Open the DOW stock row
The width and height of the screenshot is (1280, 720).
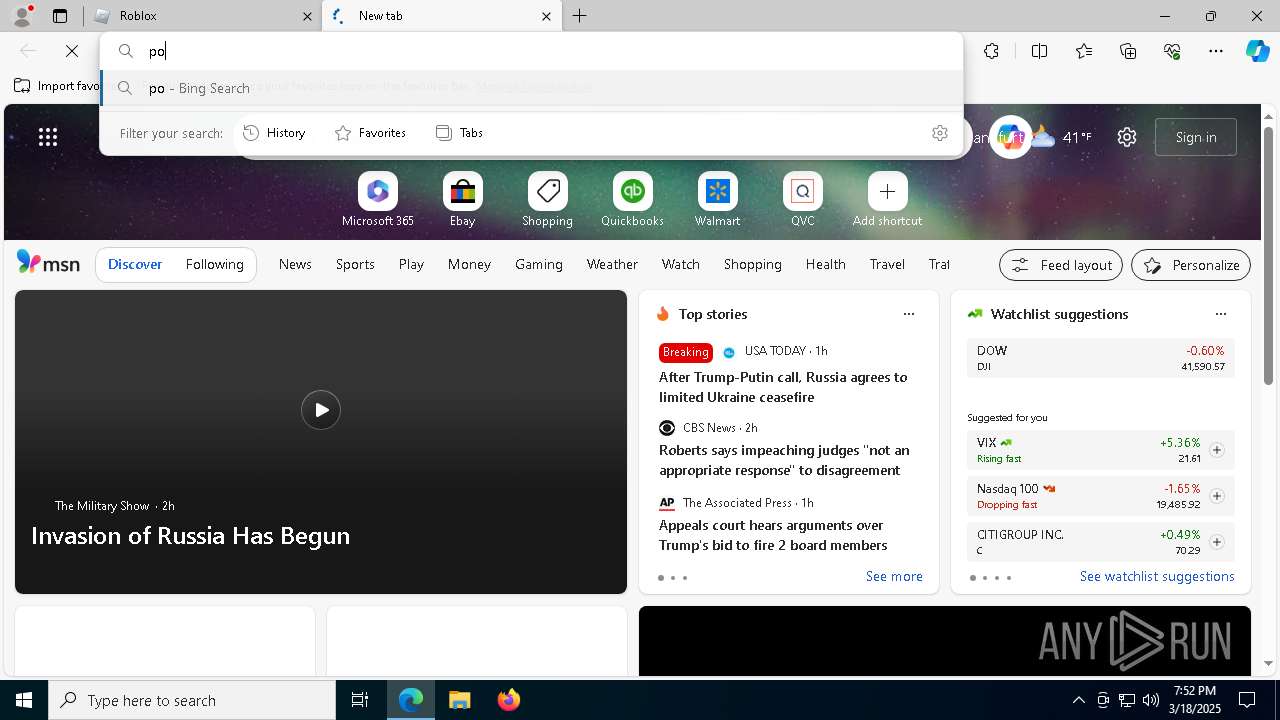tap(1101, 358)
